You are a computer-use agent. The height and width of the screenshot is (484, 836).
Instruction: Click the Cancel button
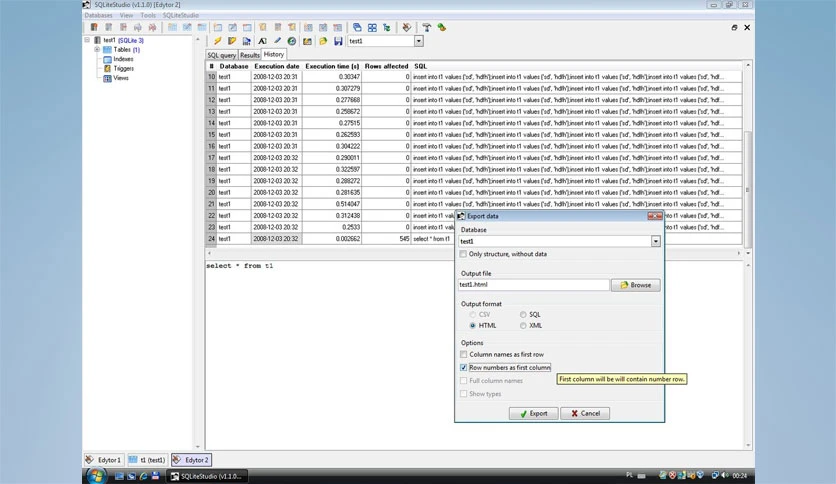tap(585, 414)
